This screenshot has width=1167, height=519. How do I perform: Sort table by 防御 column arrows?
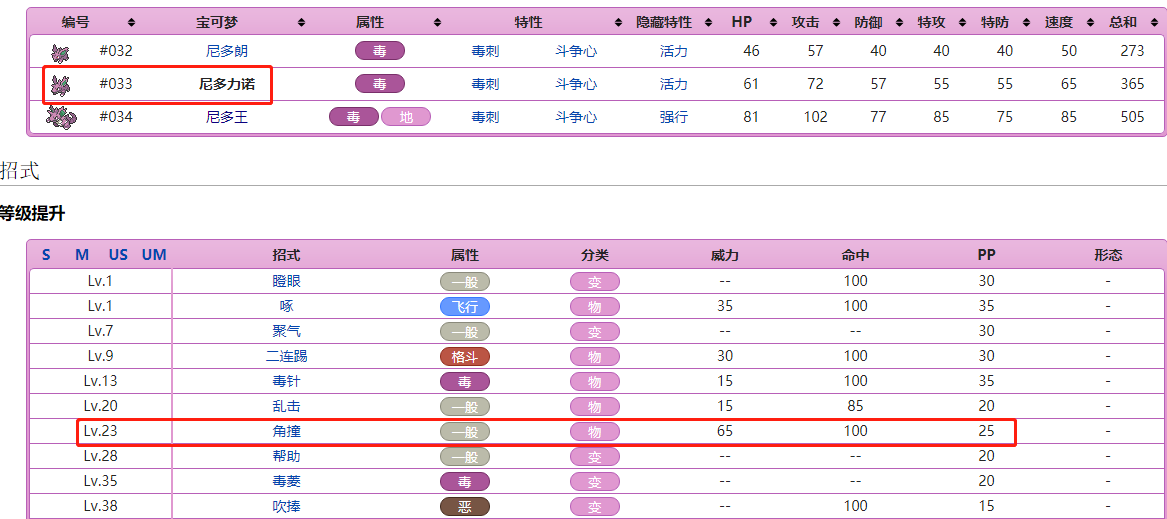[x=900, y=23]
